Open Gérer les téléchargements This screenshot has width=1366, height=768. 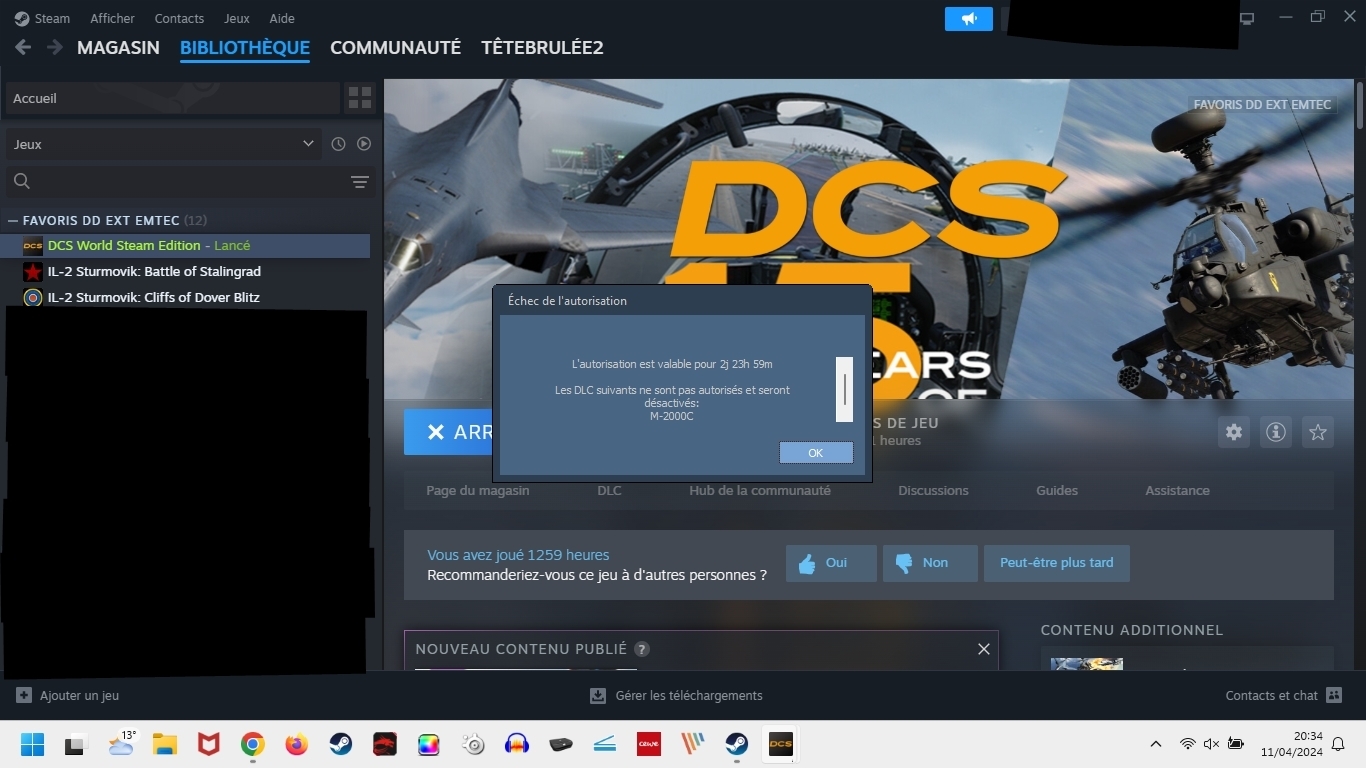676,695
